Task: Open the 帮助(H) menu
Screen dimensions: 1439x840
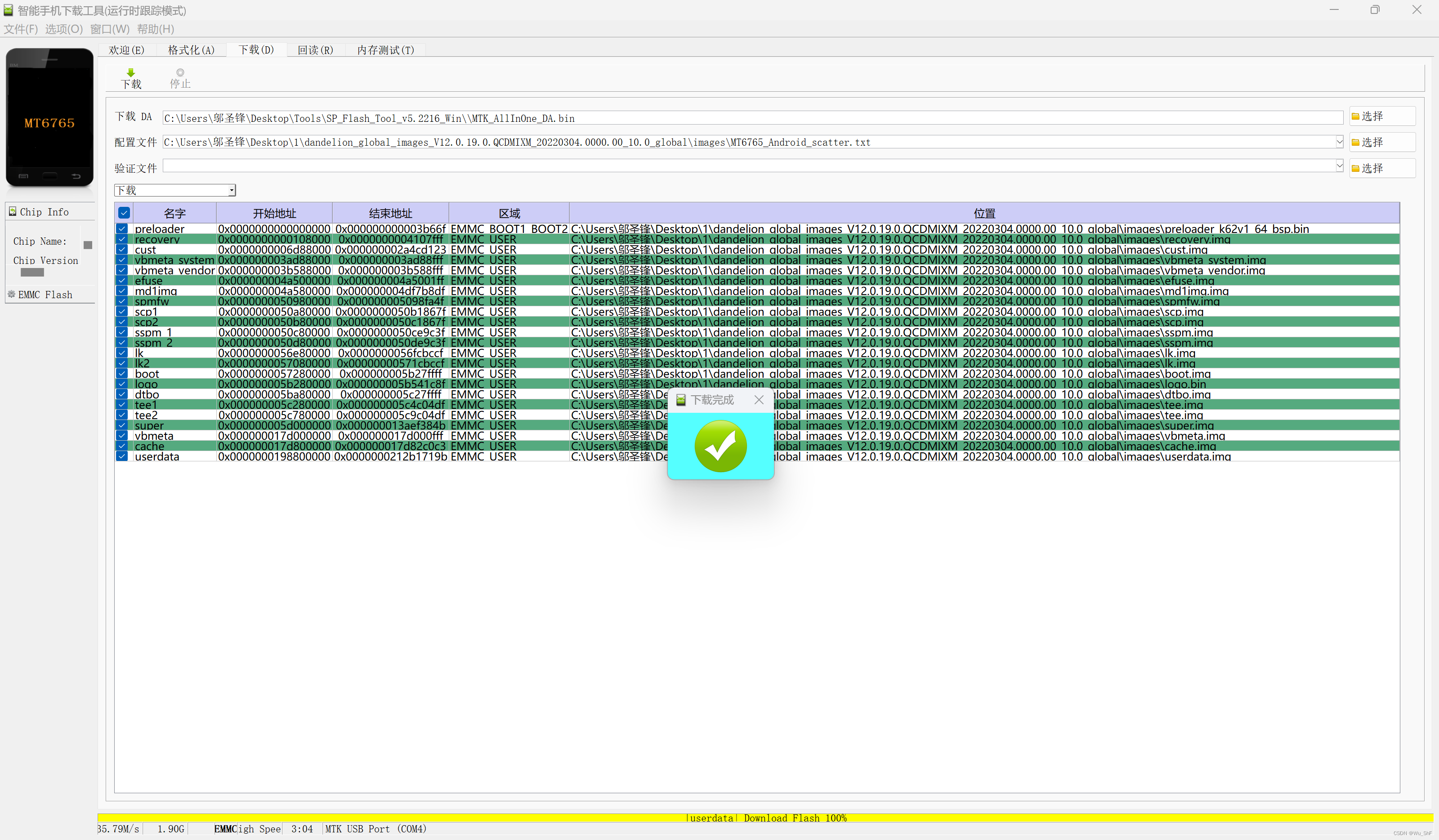Action: point(155,29)
